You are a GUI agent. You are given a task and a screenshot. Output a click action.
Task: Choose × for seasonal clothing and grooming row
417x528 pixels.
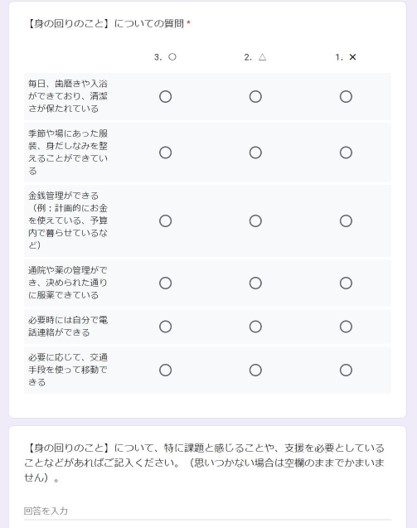tap(346, 153)
